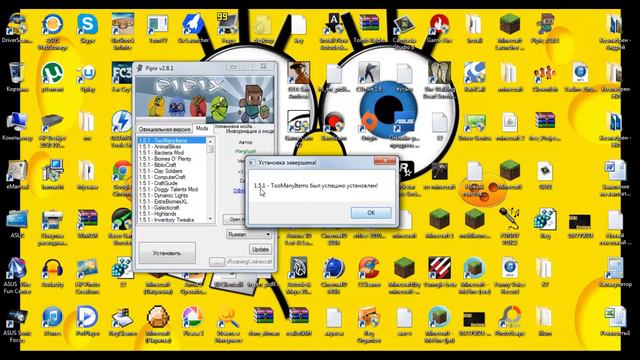The width and height of the screenshot is (640, 360).
Task: Select '1.5.1 - AnimalBikes' in the list
Action: click(172, 147)
